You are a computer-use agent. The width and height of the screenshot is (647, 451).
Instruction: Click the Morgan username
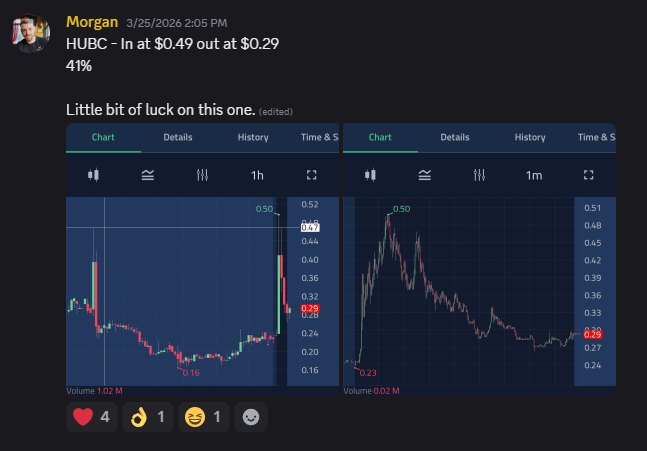(92, 22)
